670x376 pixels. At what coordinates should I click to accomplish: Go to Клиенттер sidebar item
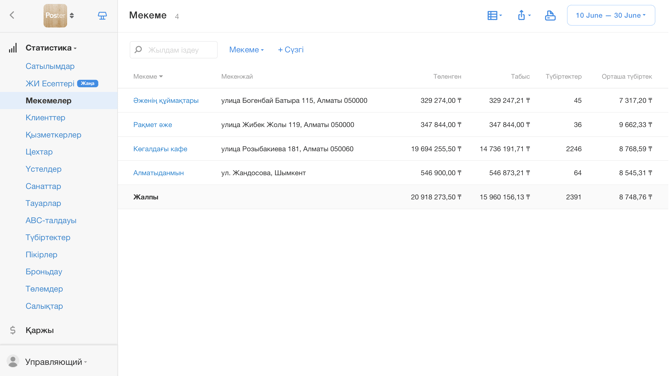click(x=45, y=118)
